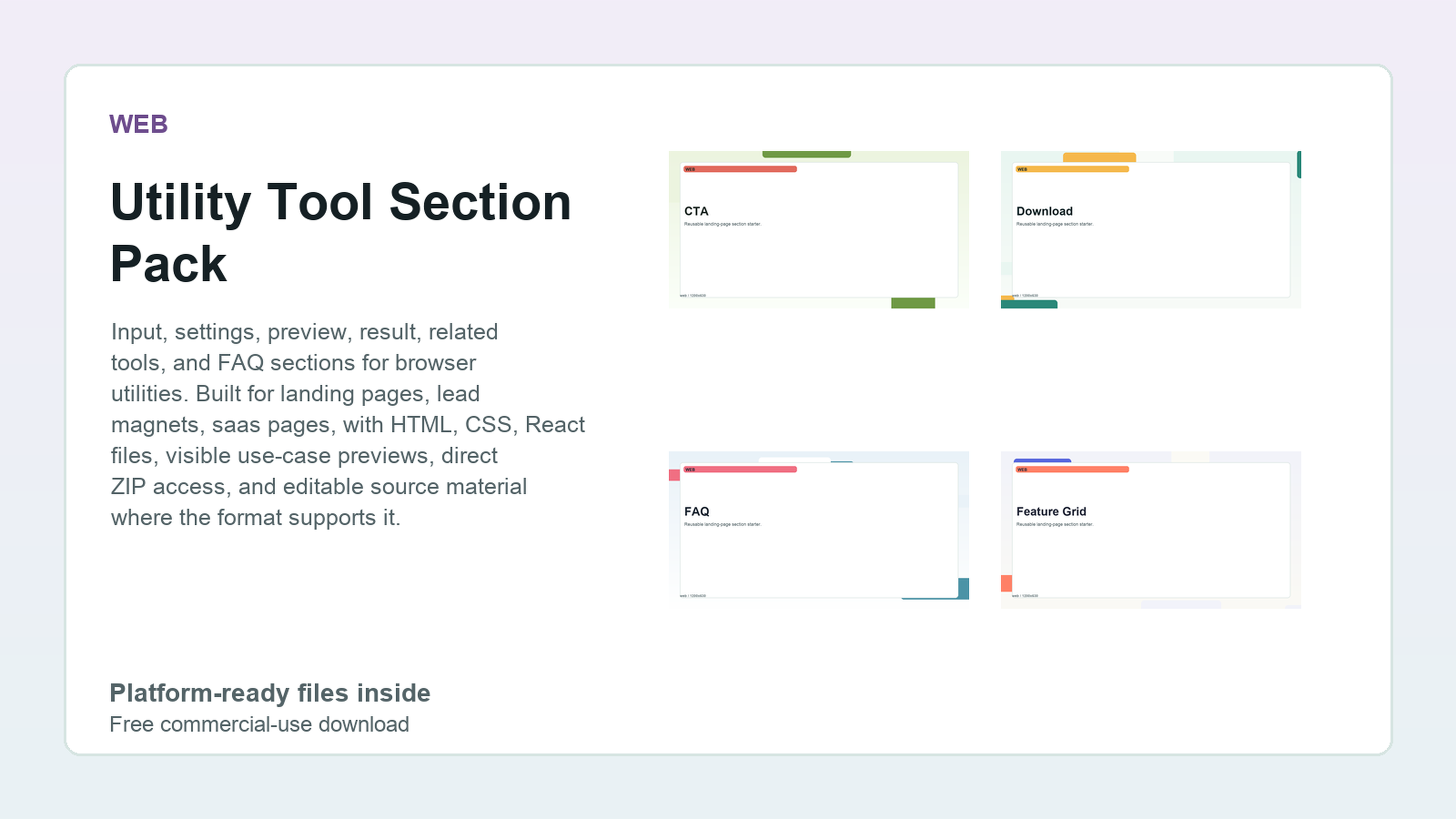Open the CTA section preview thumbnail
Image resolution: width=1456 pixels, height=819 pixels.
pyautogui.click(x=819, y=229)
